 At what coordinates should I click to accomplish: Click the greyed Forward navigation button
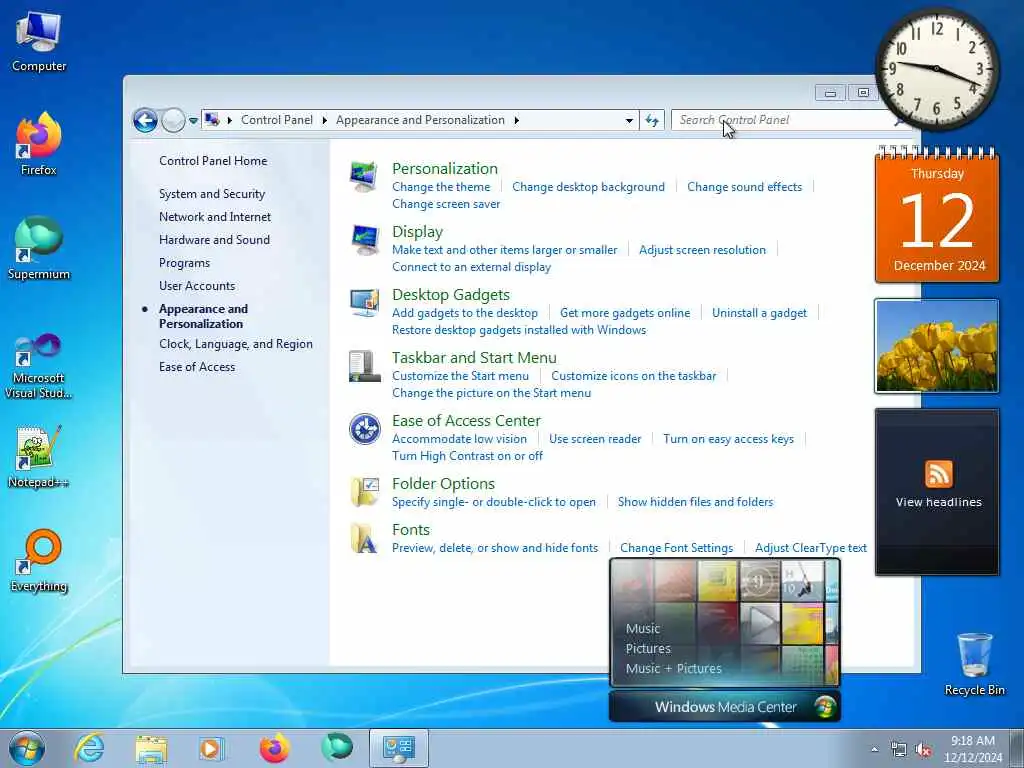(173, 120)
